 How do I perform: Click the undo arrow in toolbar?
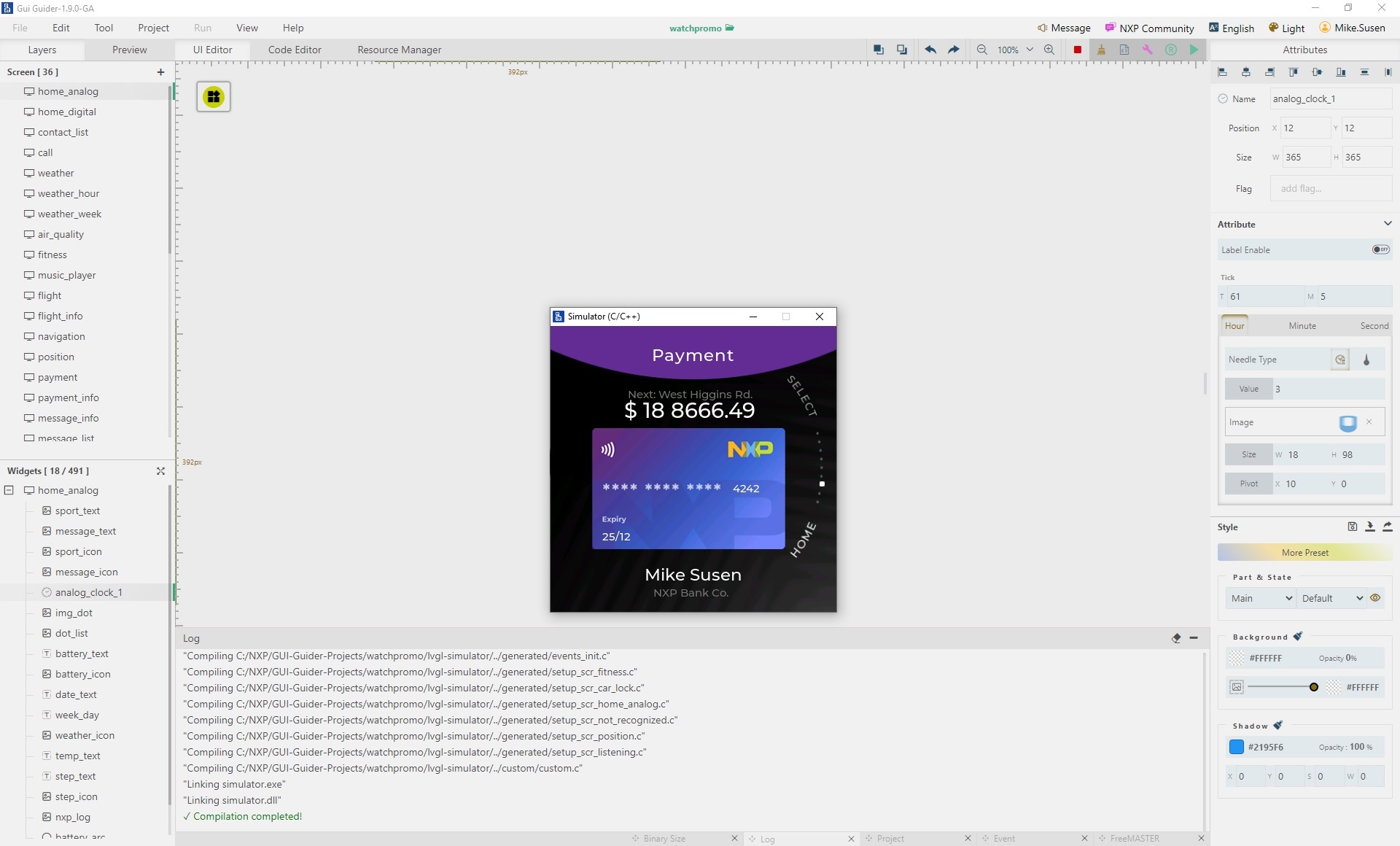point(930,50)
